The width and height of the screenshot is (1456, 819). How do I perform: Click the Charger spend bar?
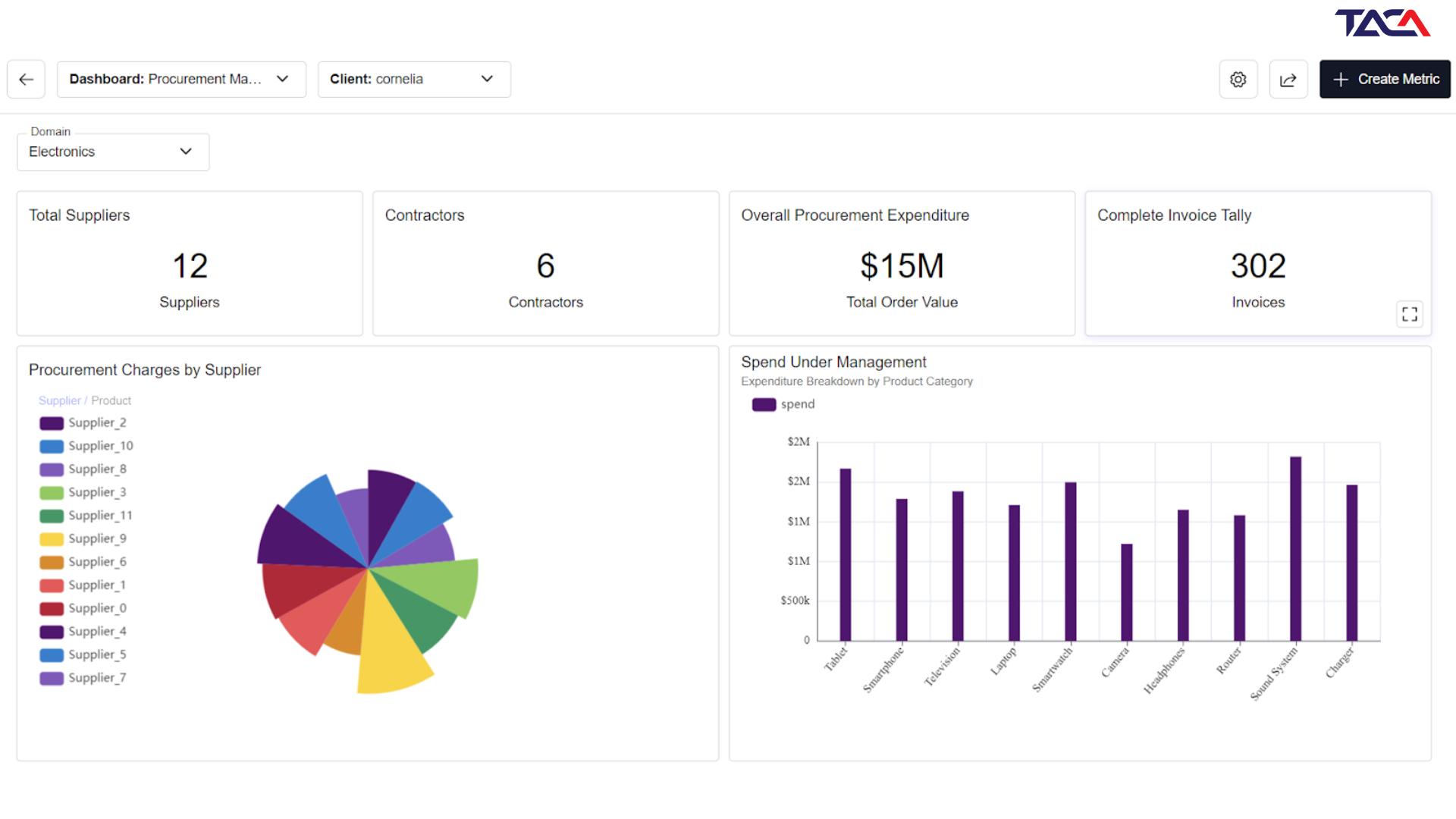click(1352, 563)
